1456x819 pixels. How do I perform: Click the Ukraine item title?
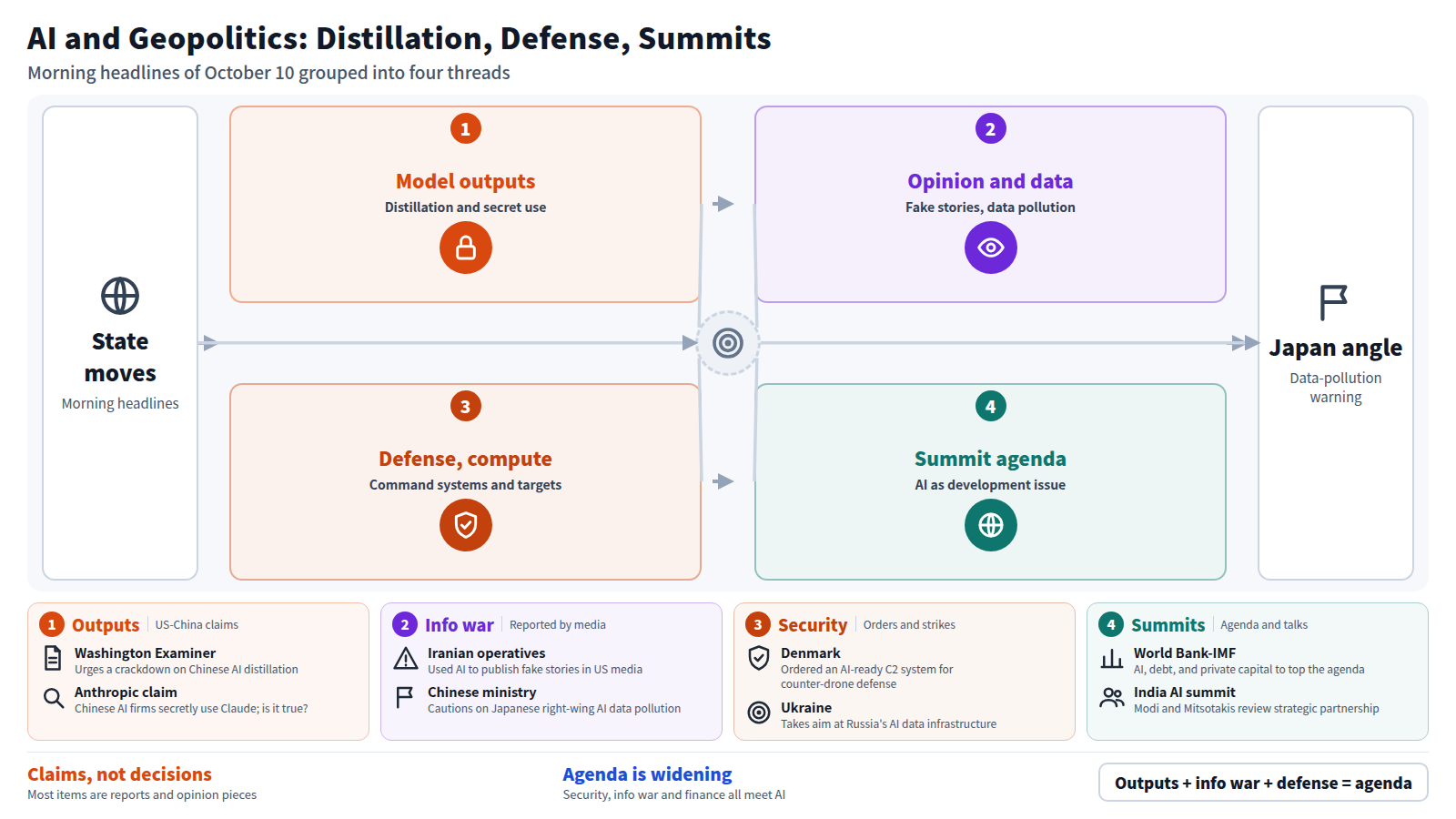(x=806, y=707)
